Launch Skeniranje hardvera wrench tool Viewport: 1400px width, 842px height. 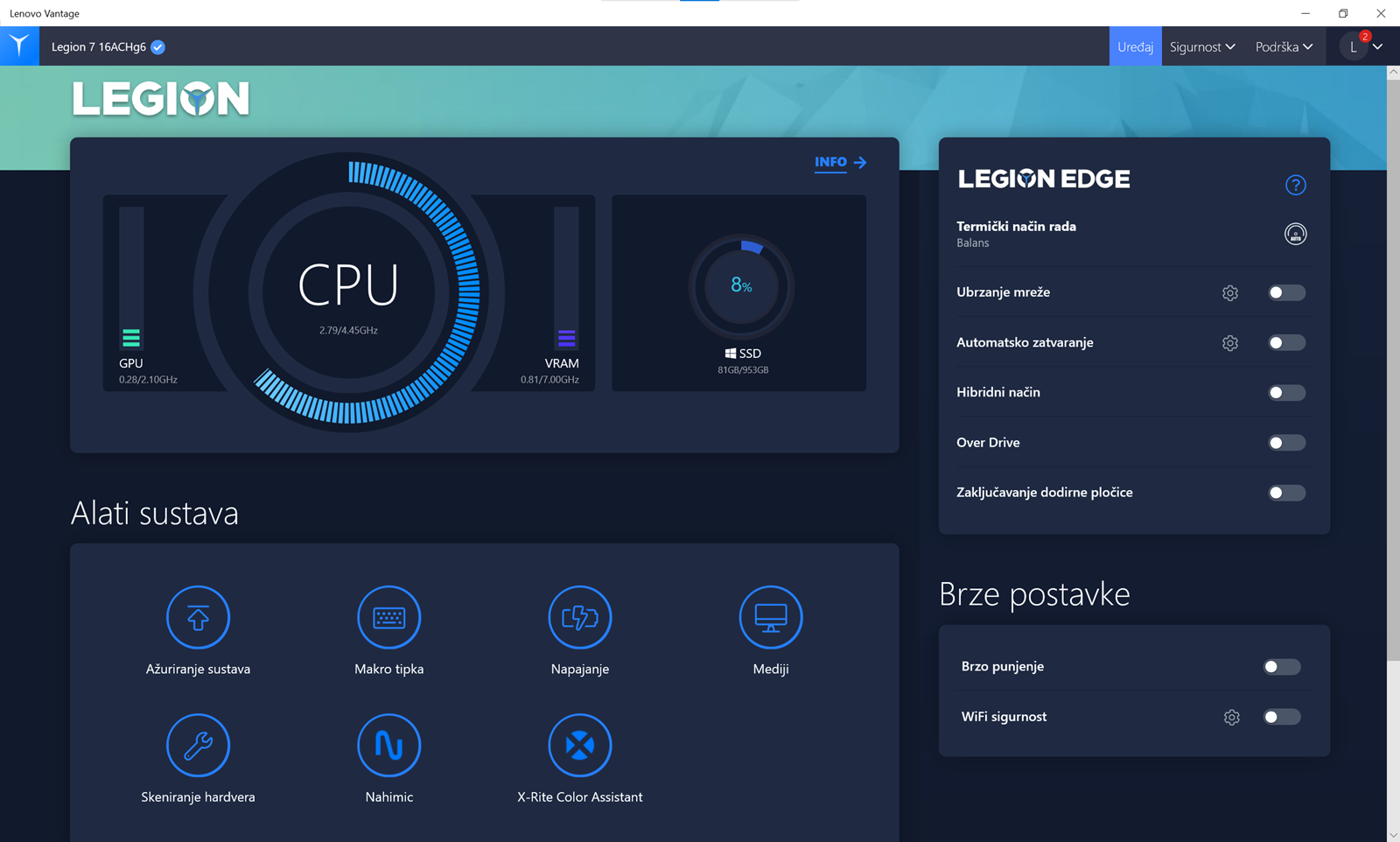198,746
